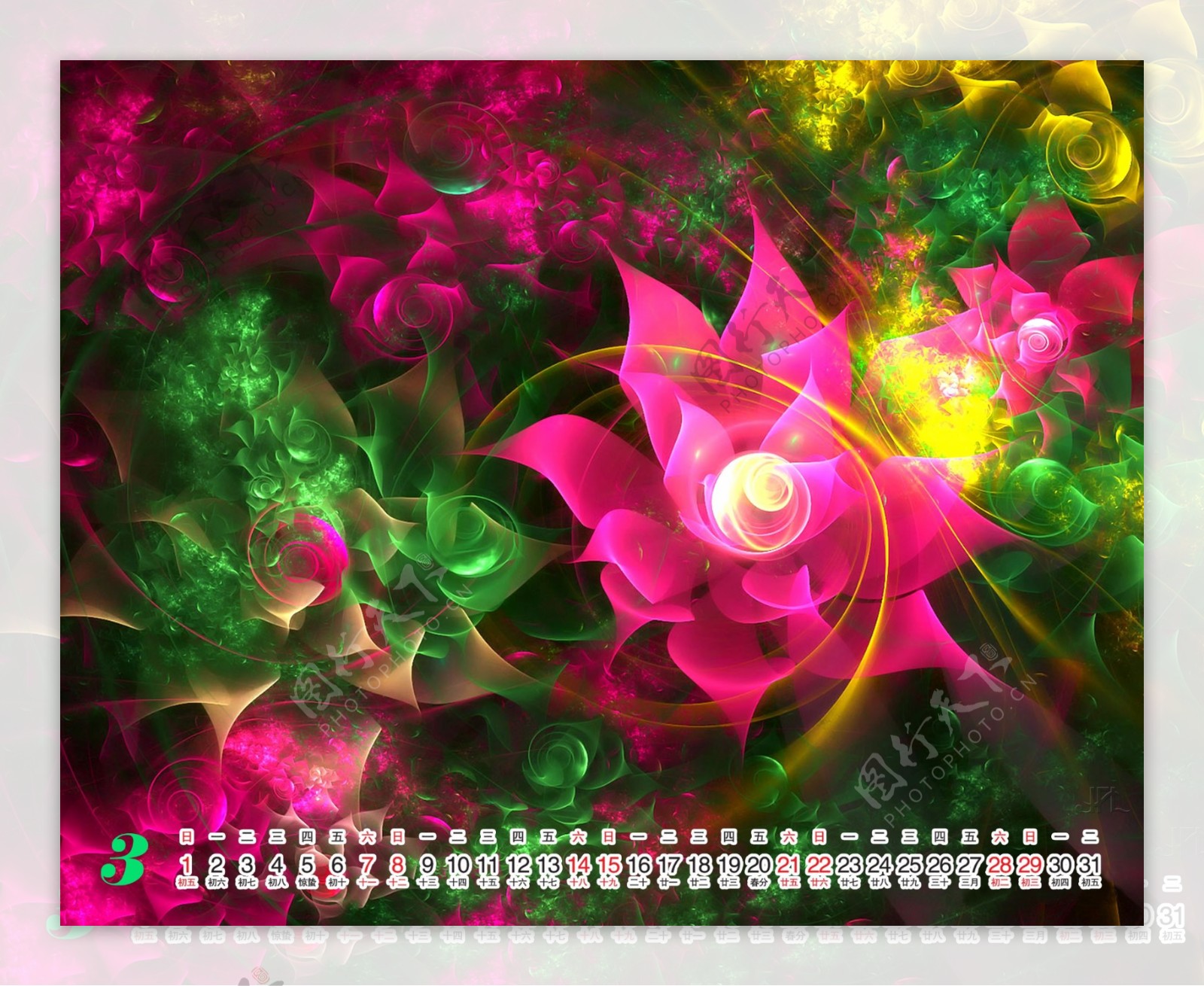Click weekday header 五 above date 20
The width and height of the screenshot is (1204, 986).
click(x=759, y=836)
